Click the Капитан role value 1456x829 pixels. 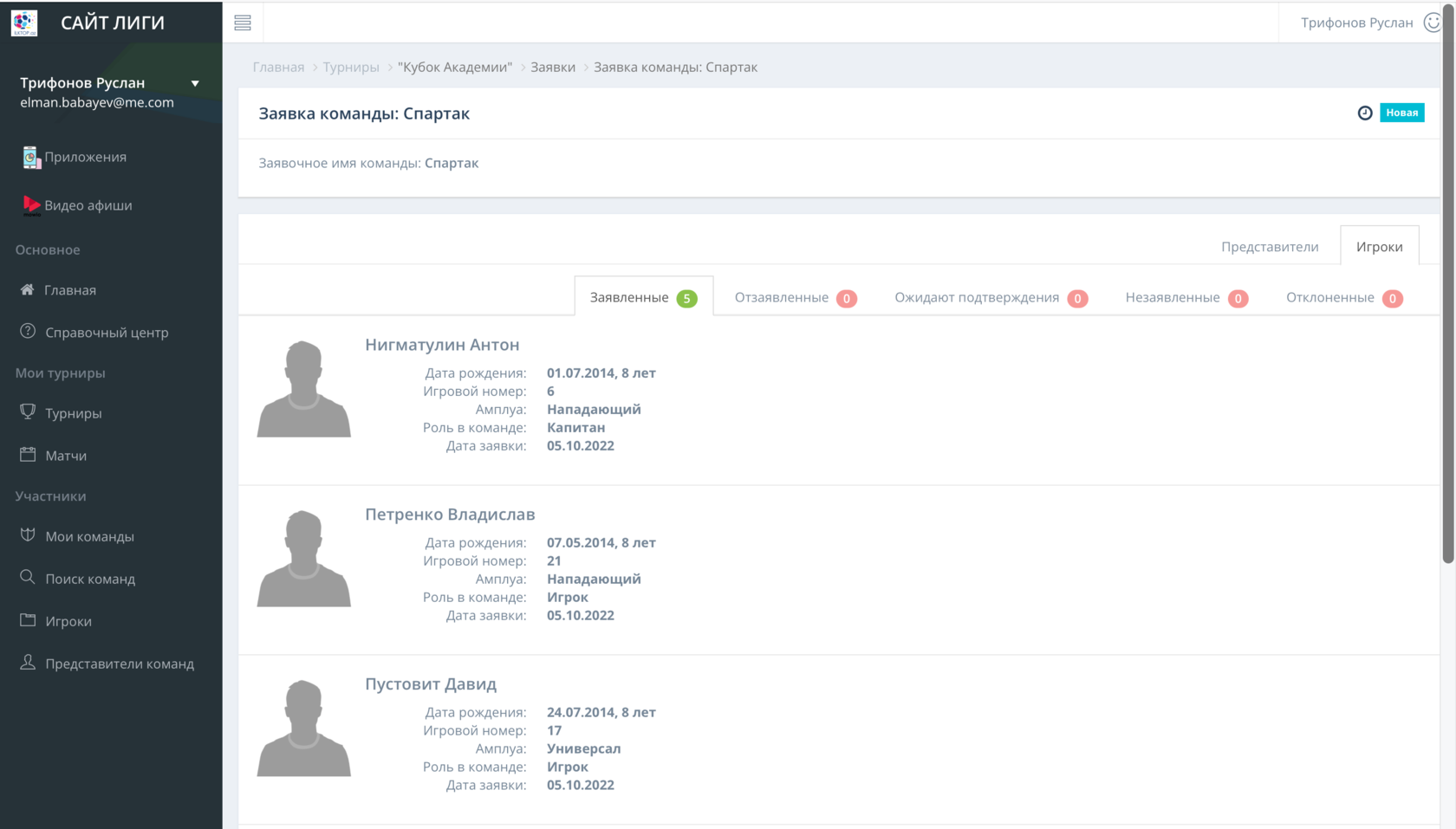pyautogui.click(x=575, y=427)
